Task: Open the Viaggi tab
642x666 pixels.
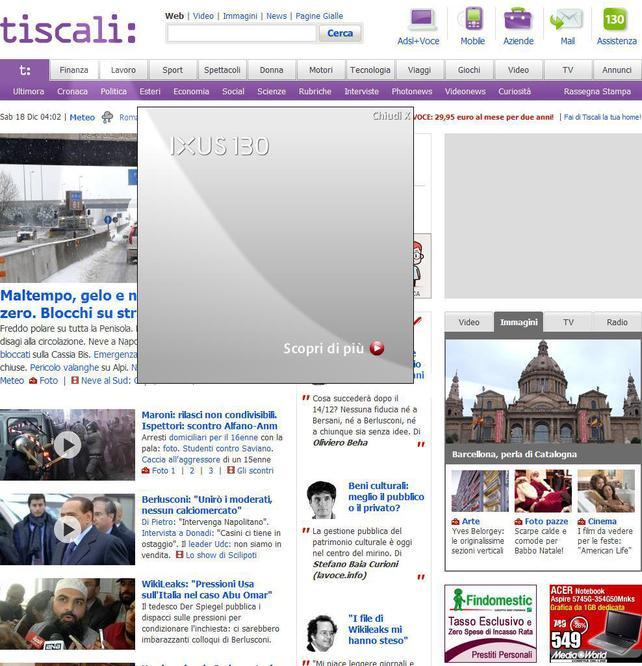Action: coord(419,70)
